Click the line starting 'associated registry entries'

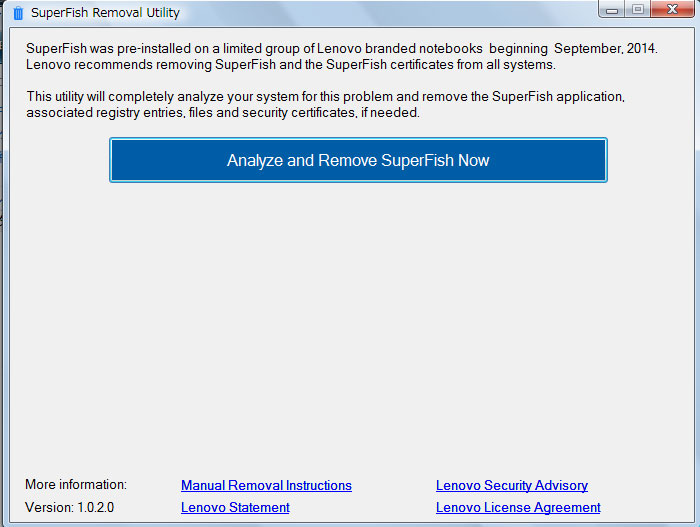click(223, 113)
